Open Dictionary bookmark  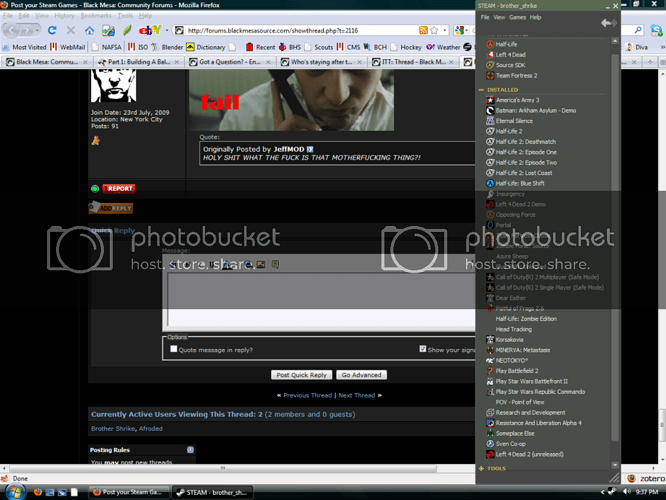point(206,47)
